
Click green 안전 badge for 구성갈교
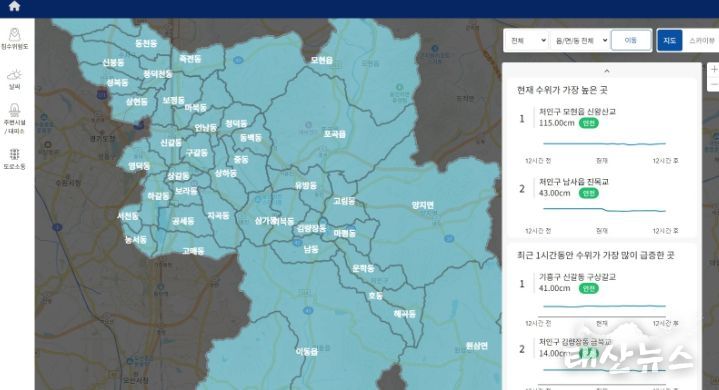tap(588, 288)
